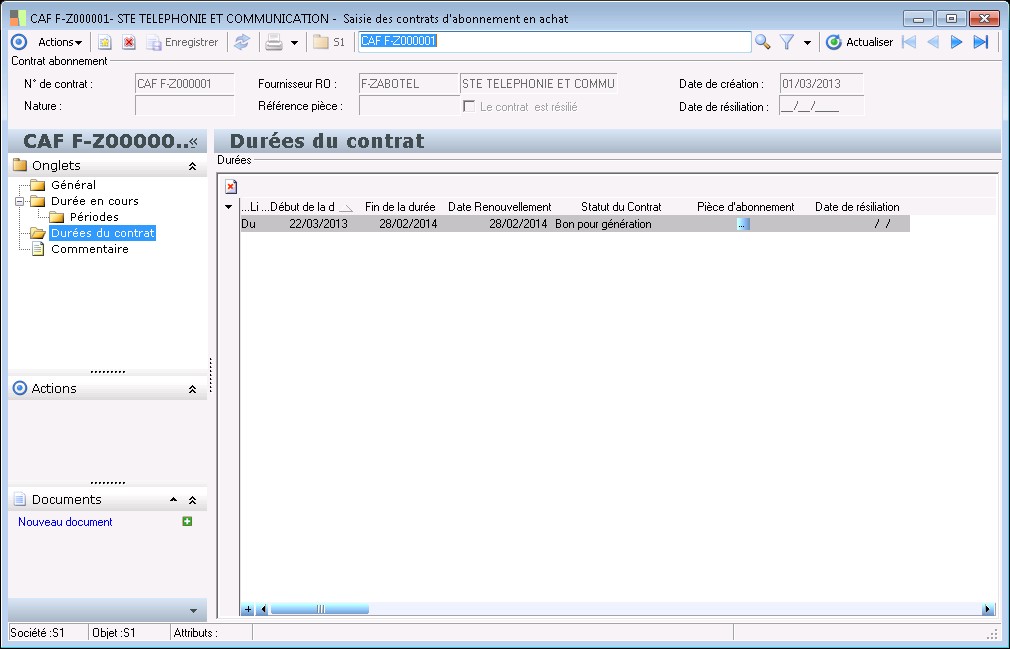Click the Pièce d'abonnement column header
This screenshot has height=649, width=1010.
745,207
